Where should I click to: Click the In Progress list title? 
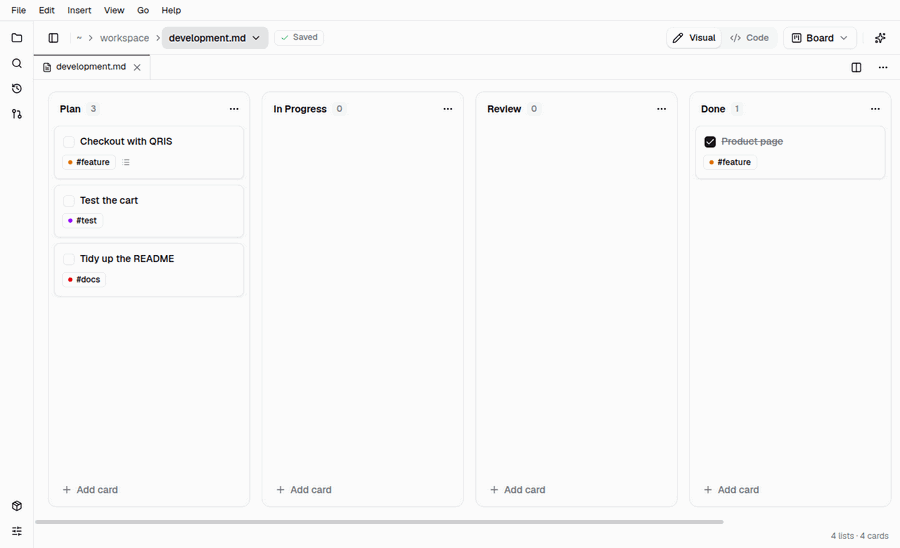pyautogui.click(x=300, y=109)
